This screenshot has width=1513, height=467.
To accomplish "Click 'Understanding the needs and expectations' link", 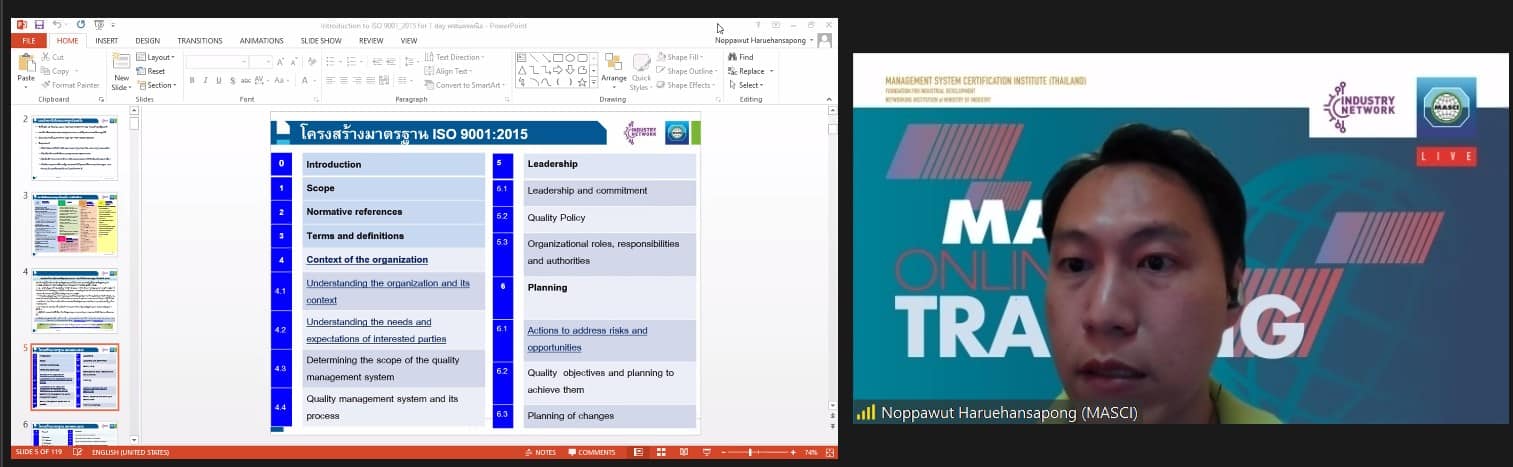I will point(376,330).
